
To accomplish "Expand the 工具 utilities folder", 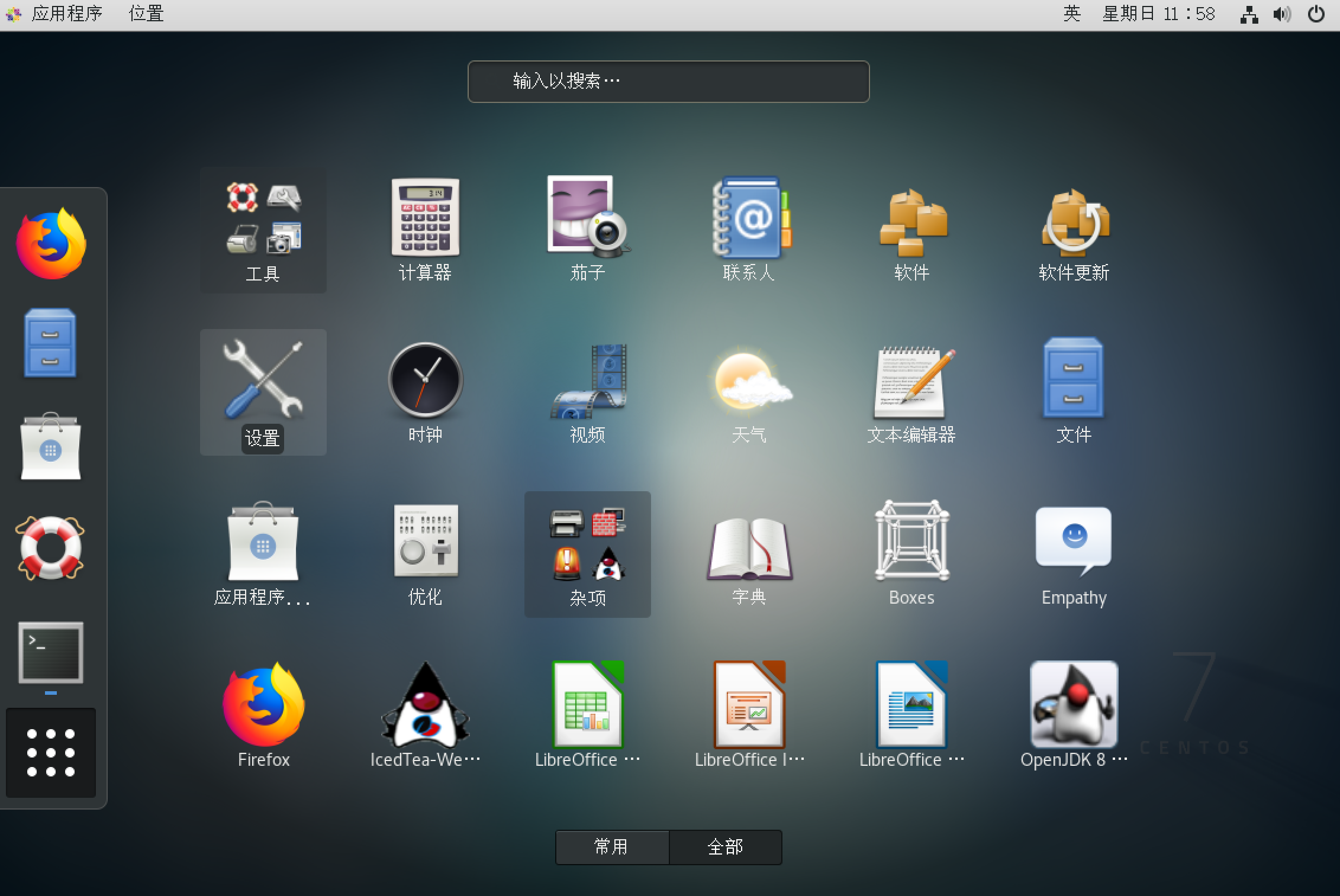I will pos(263,230).
